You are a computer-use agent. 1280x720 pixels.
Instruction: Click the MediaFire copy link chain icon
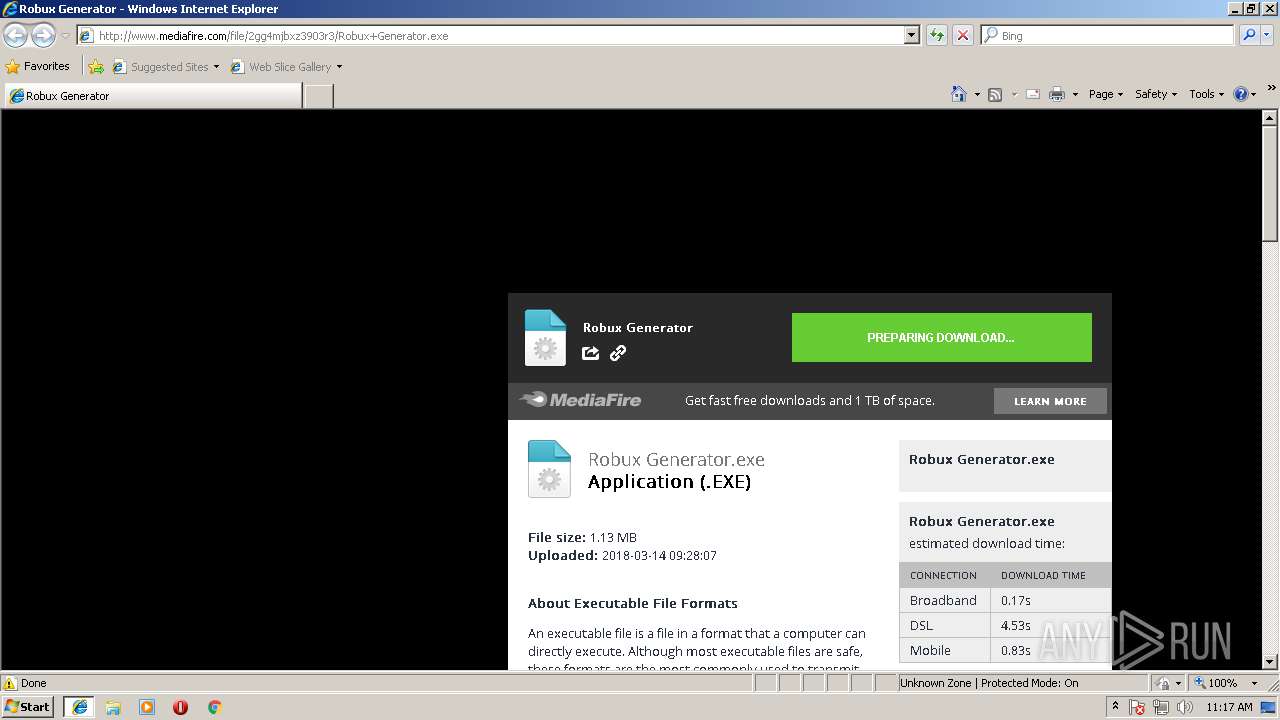[x=618, y=353]
